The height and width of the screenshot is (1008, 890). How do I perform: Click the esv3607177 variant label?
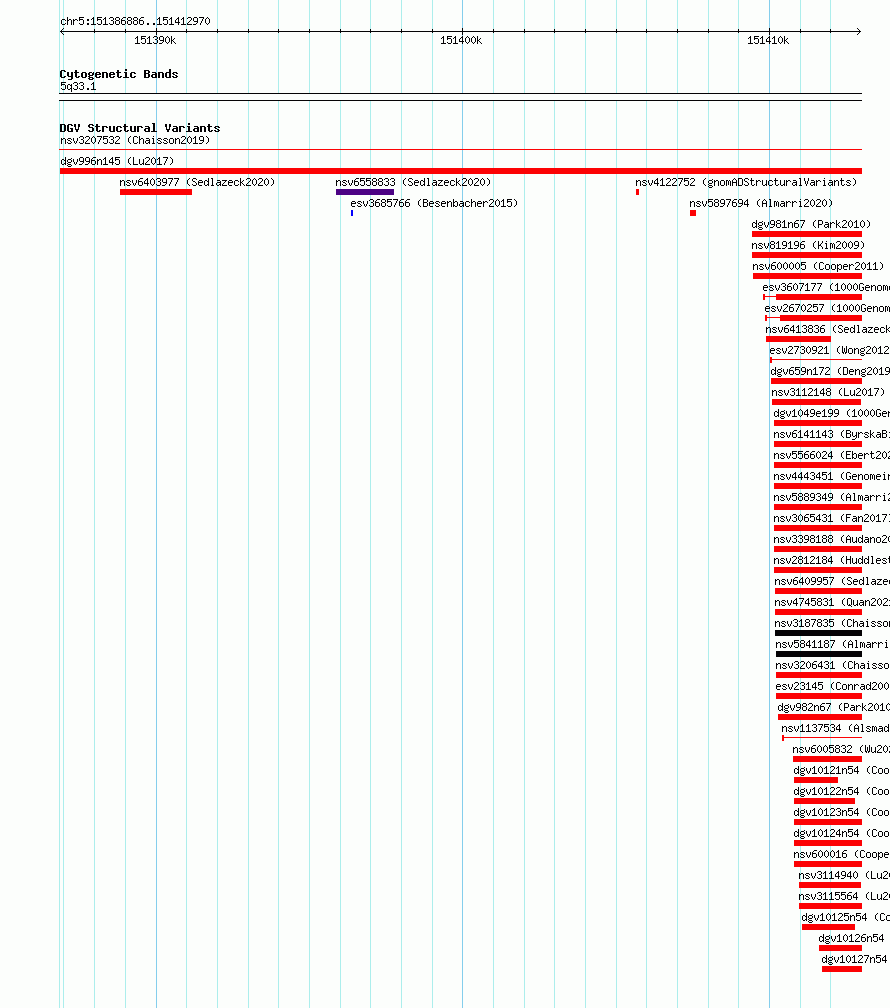(826, 287)
